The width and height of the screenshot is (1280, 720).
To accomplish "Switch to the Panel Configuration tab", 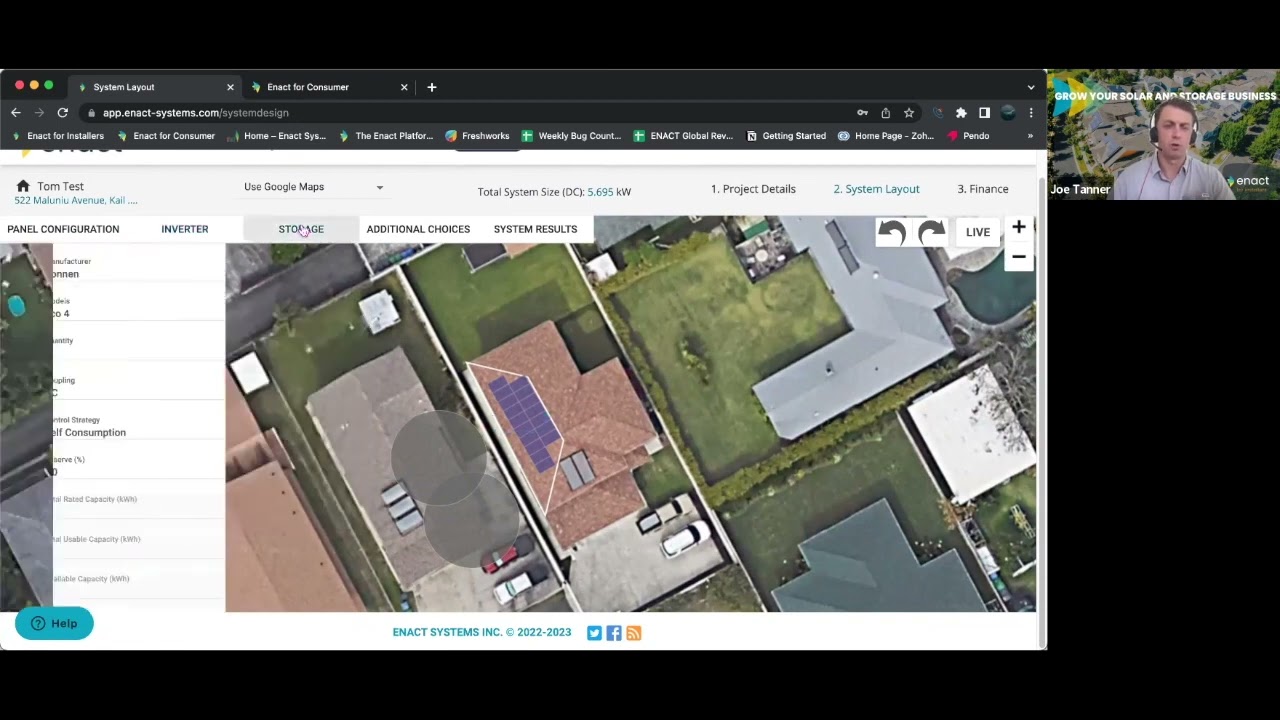I will point(63,229).
